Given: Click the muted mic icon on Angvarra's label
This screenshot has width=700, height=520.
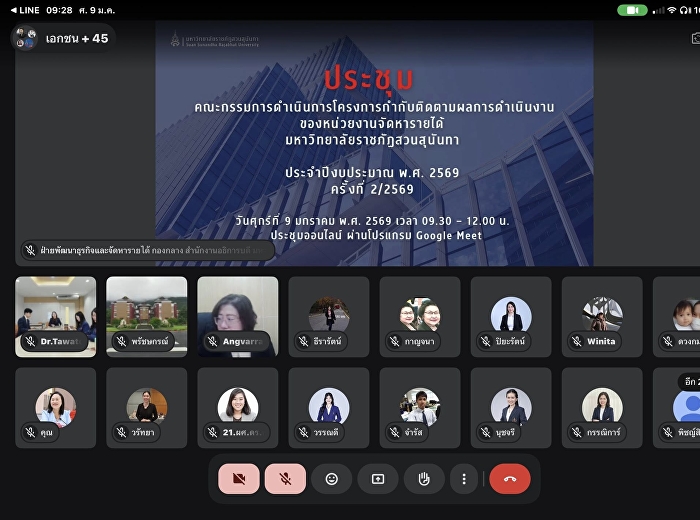Looking at the screenshot, I should coord(212,341).
